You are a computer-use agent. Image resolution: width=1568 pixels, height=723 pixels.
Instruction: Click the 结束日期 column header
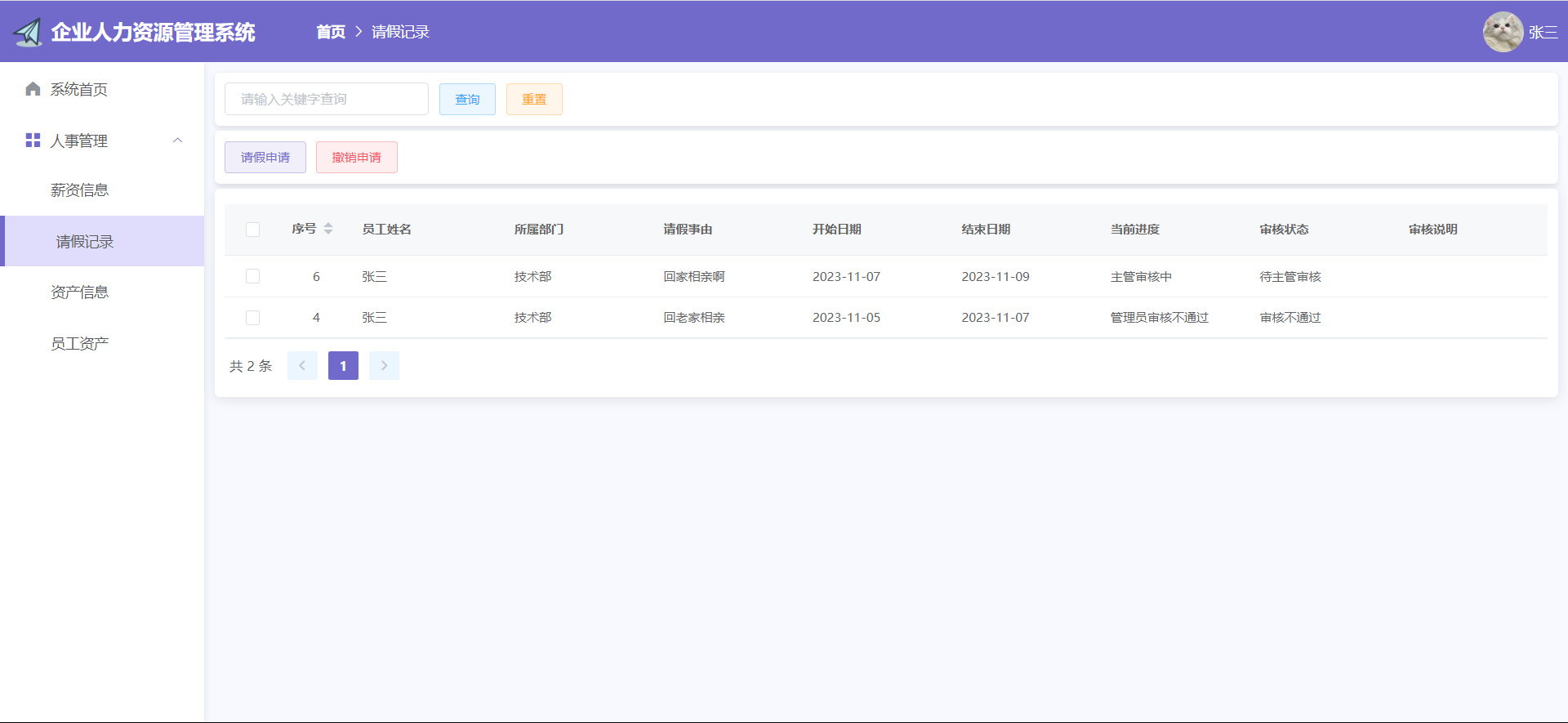(986, 230)
